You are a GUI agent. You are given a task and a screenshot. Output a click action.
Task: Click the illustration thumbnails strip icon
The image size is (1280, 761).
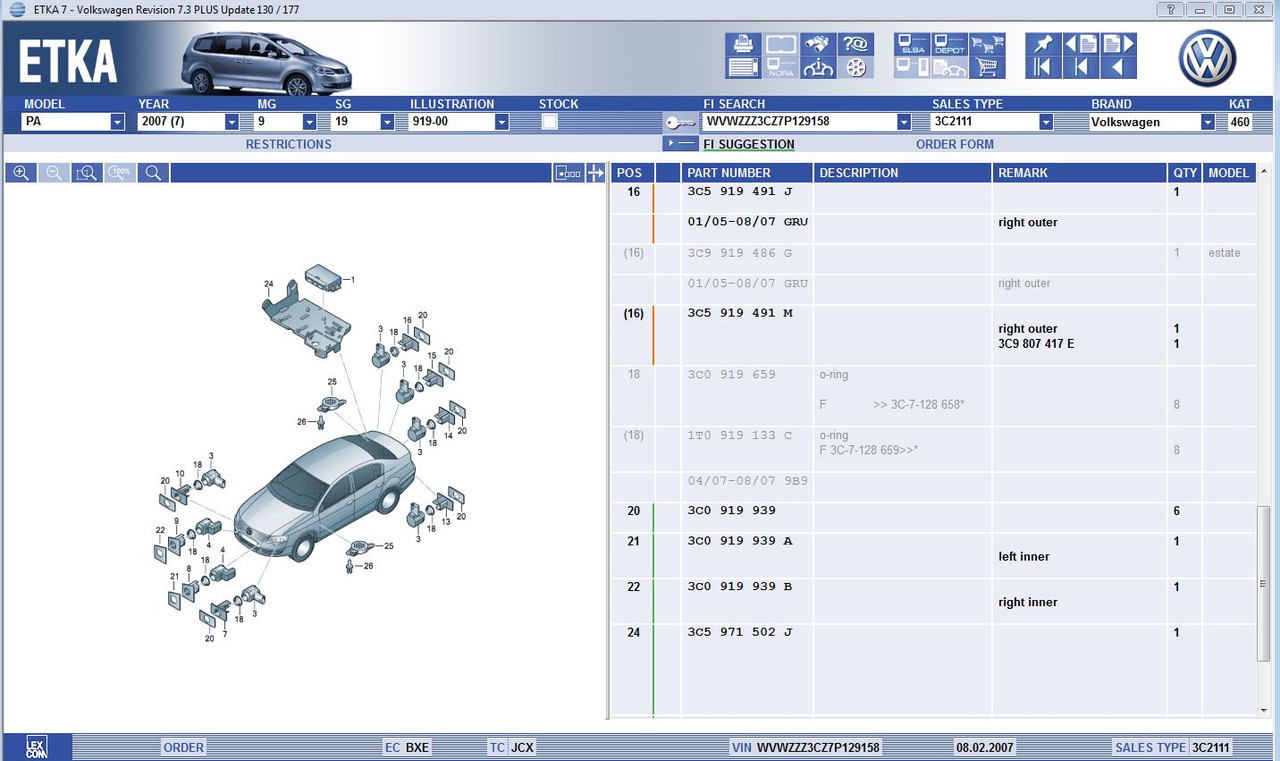click(568, 173)
